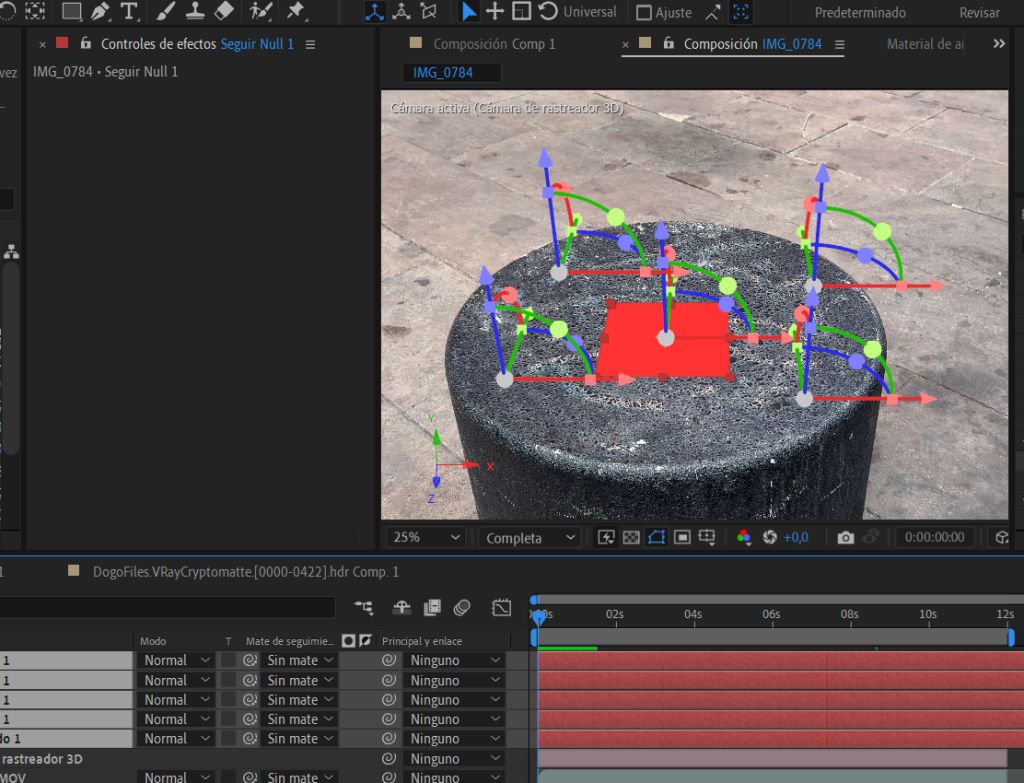Take a snapshot of the composition viewer
This screenshot has height=783, width=1024.
point(845,537)
